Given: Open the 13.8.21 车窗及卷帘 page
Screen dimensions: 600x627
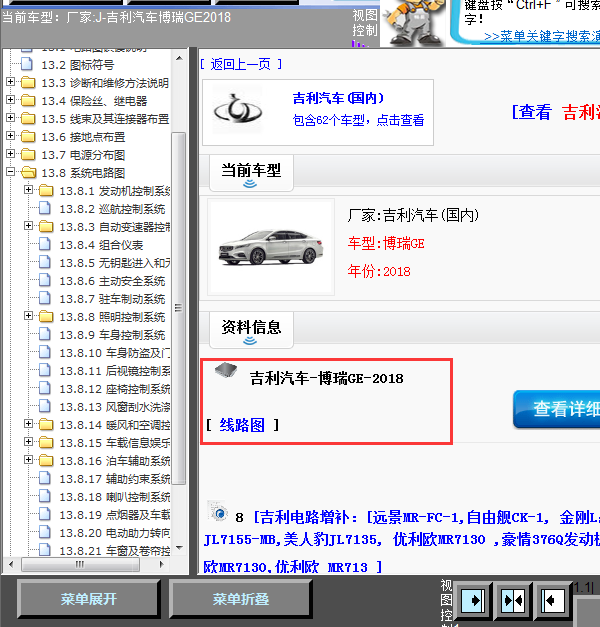Looking at the screenshot, I should point(115,550).
